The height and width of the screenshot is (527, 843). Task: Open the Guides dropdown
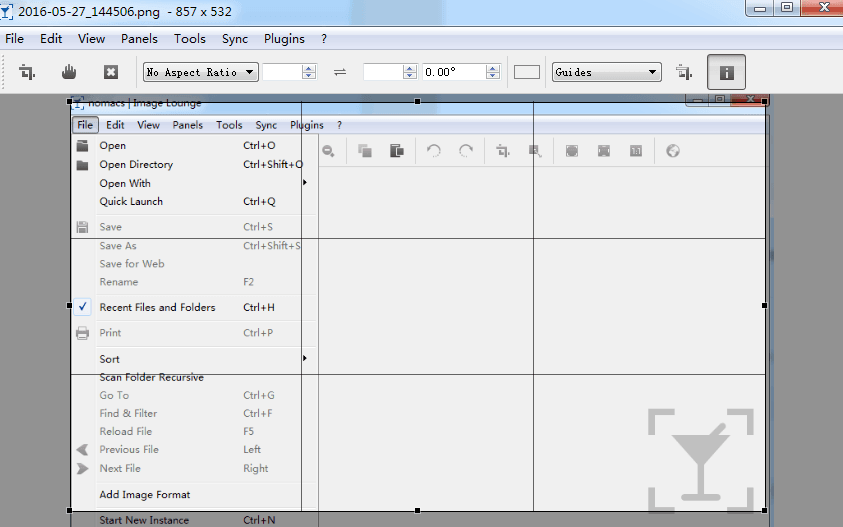pyautogui.click(x=607, y=72)
